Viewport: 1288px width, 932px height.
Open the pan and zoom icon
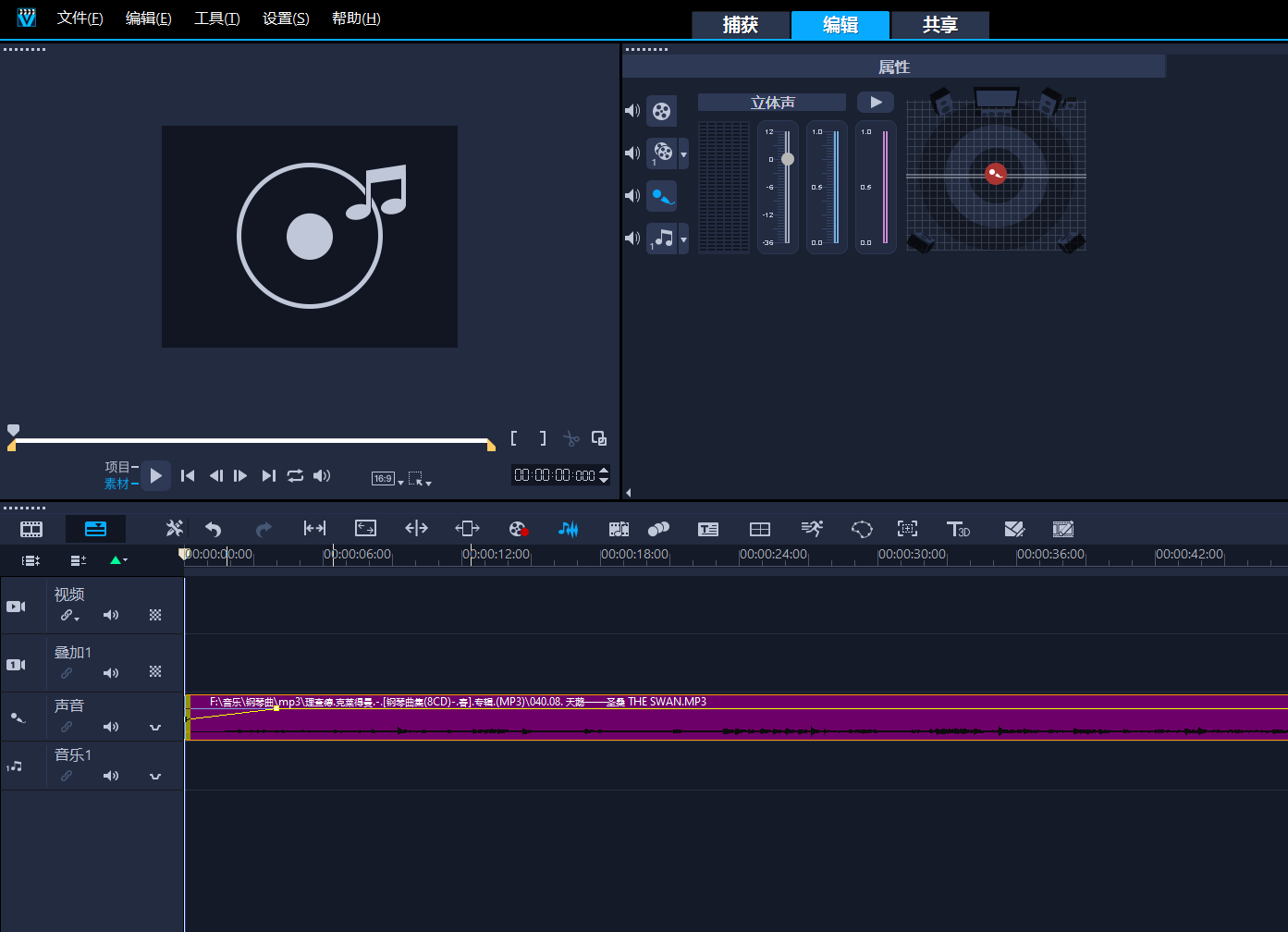click(907, 529)
